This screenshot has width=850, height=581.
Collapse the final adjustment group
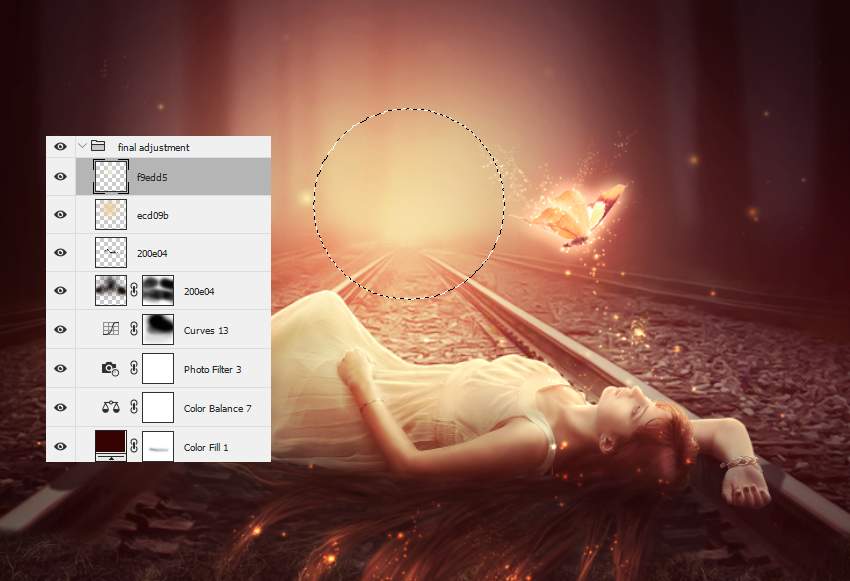coord(82,146)
